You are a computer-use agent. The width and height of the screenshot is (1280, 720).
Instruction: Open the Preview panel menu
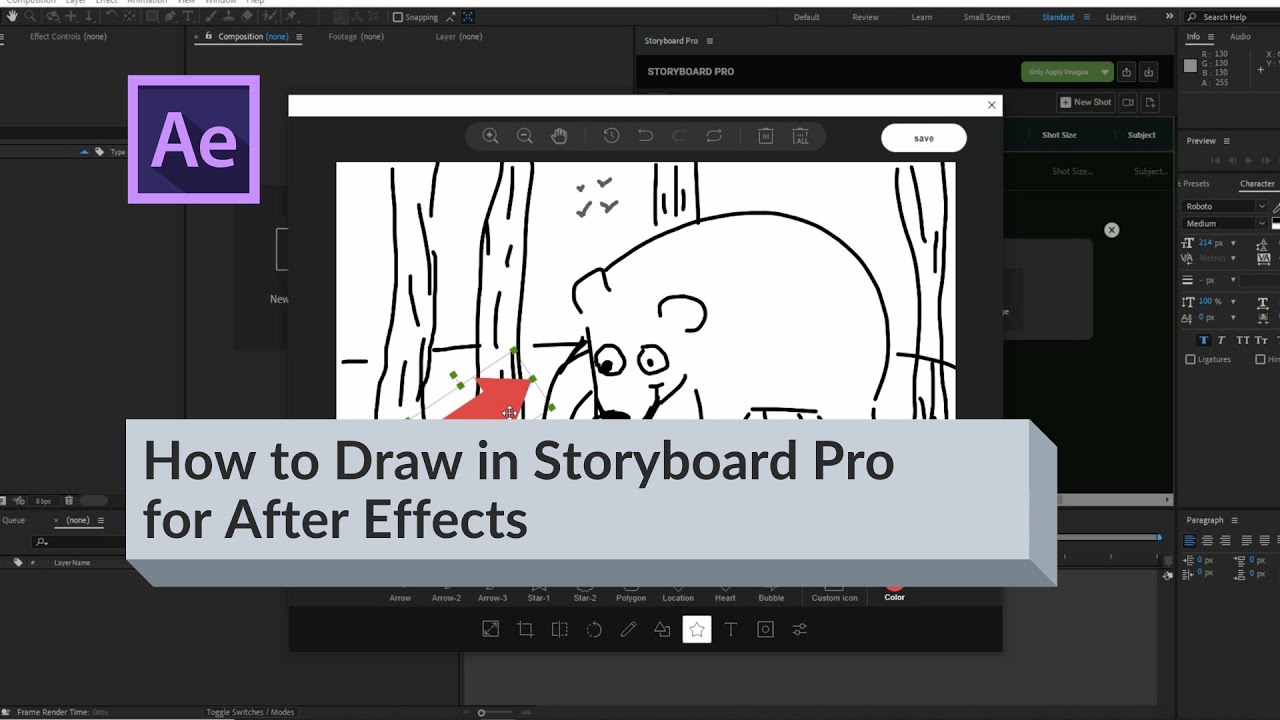pyautogui.click(x=1227, y=141)
